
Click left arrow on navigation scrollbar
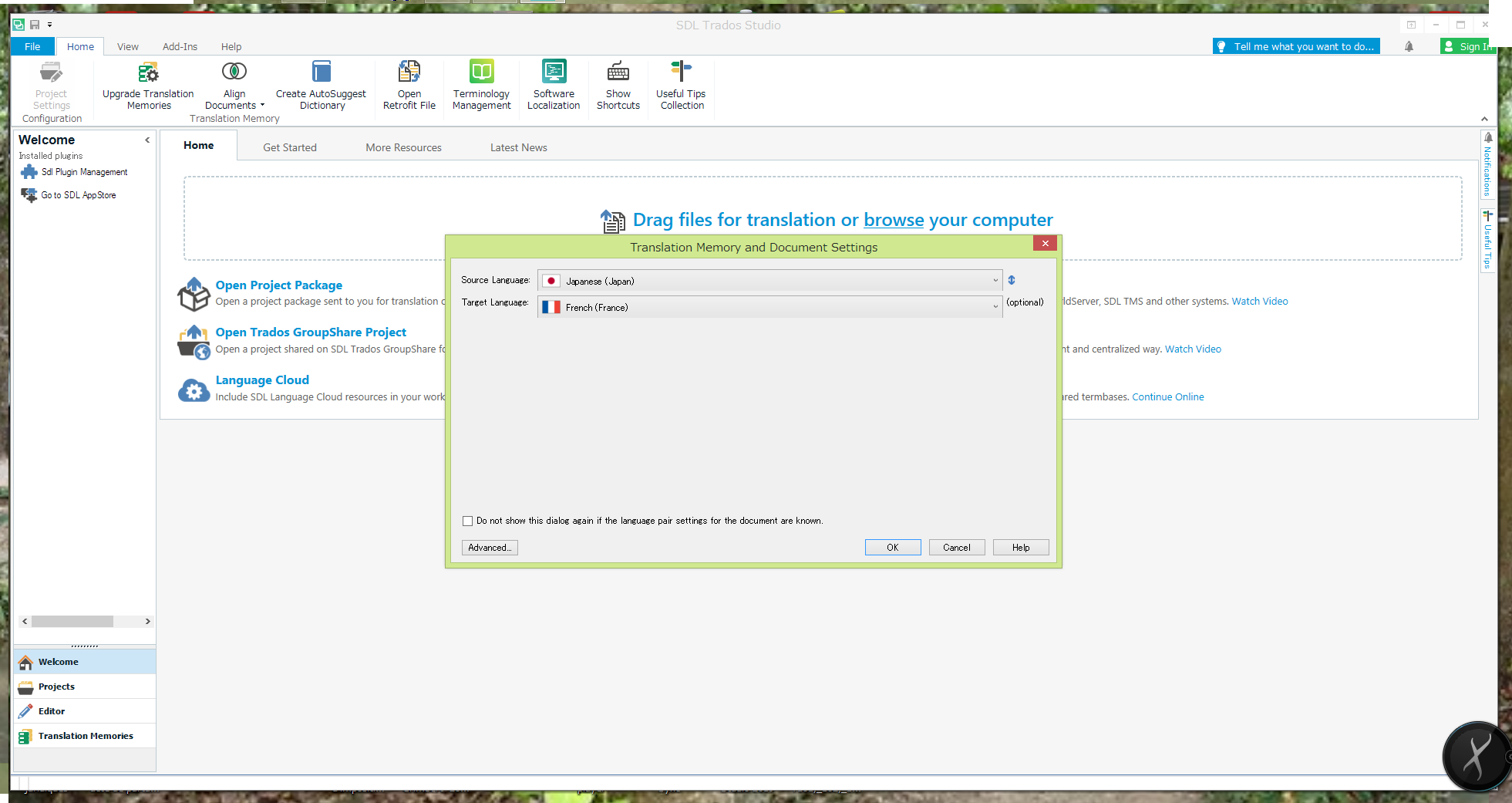[x=25, y=622]
